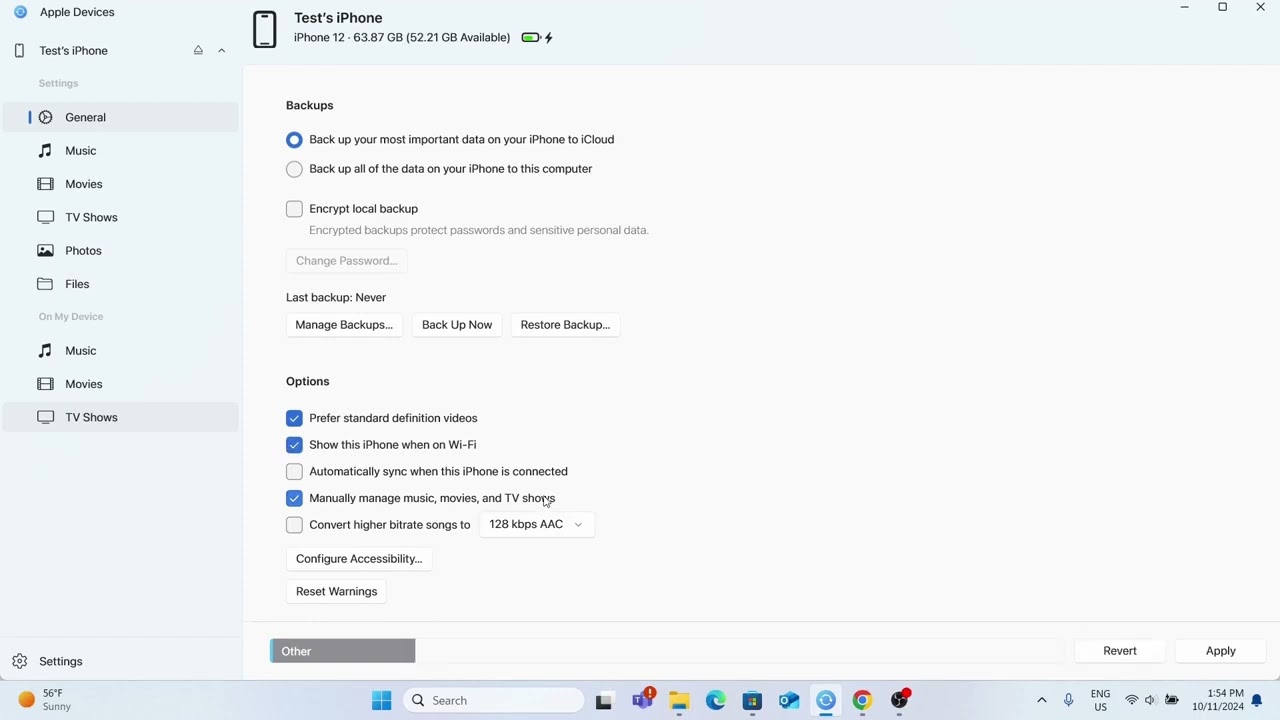This screenshot has height=720, width=1280.
Task: Uncheck Show this iPhone when on Wi-Fi
Action: [x=294, y=445]
